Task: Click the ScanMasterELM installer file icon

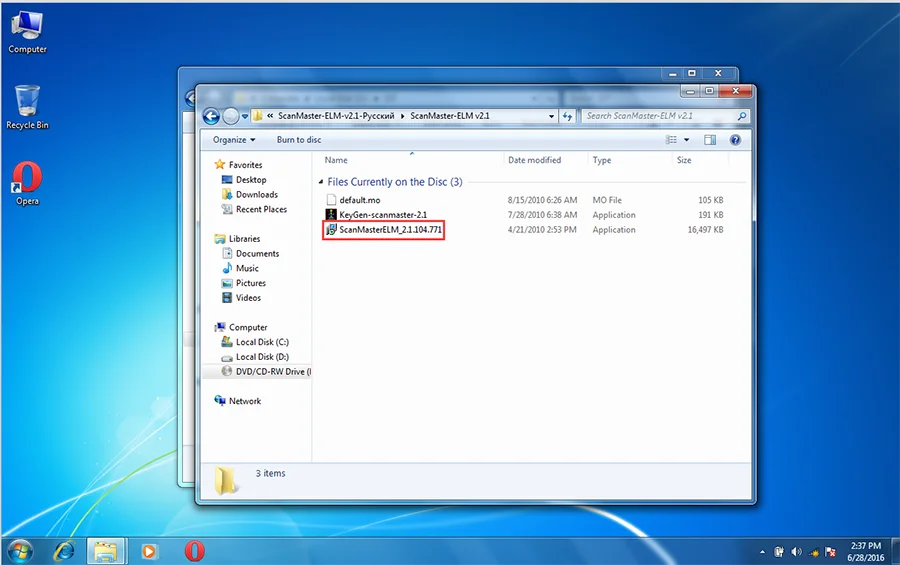Action: 331,230
